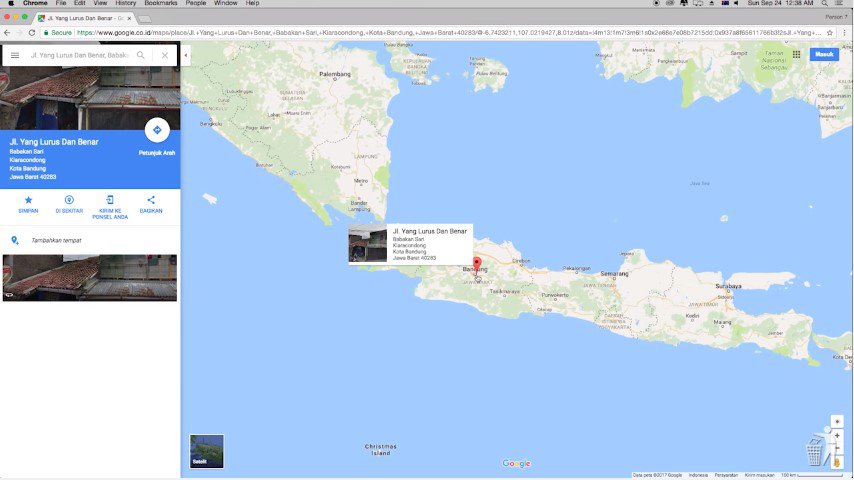Open the View menu
854x480 pixels.
[100, 3]
